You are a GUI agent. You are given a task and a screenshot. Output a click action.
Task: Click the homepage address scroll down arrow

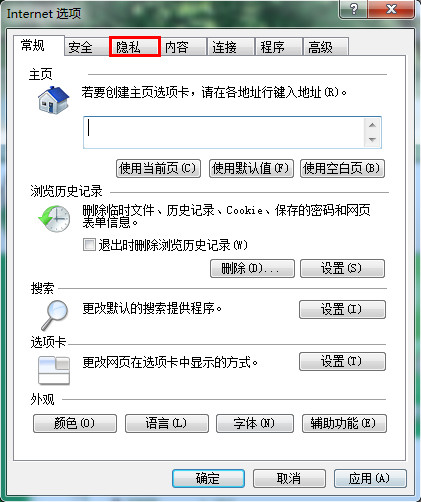pyautogui.click(x=372, y=140)
